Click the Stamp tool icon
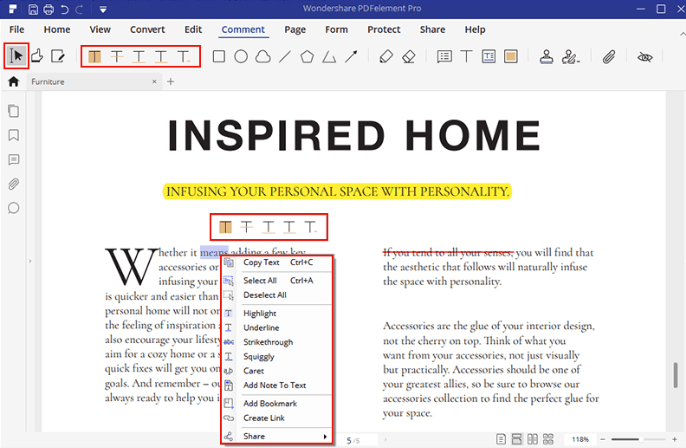Image resolution: width=686 pixels, height=448 pixels. pos(547,57)
